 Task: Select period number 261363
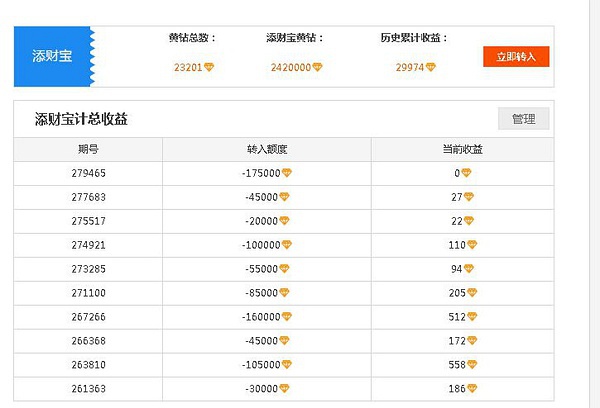(x=88, y=389)
